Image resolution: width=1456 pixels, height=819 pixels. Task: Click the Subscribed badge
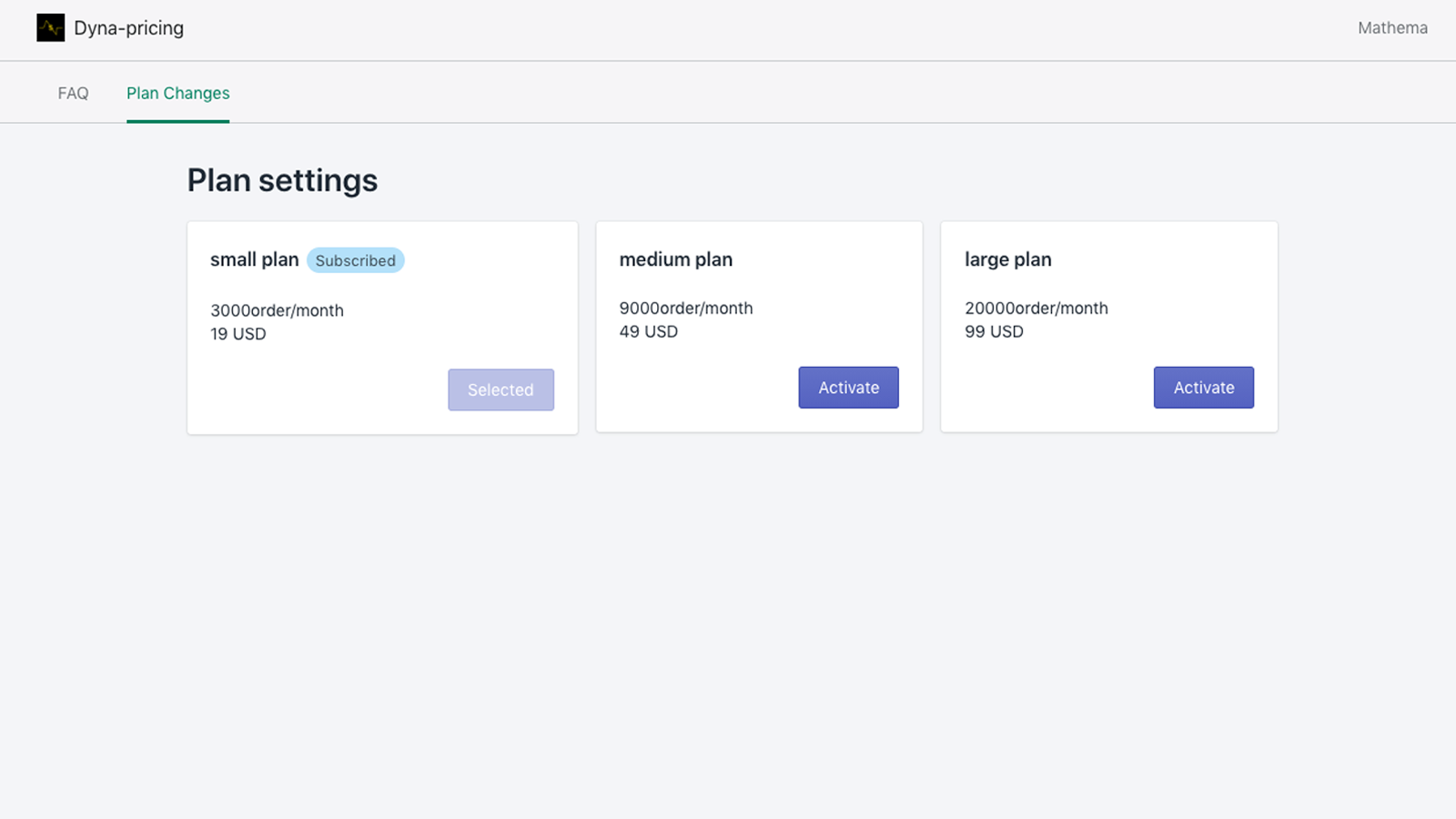pos(355,260)
